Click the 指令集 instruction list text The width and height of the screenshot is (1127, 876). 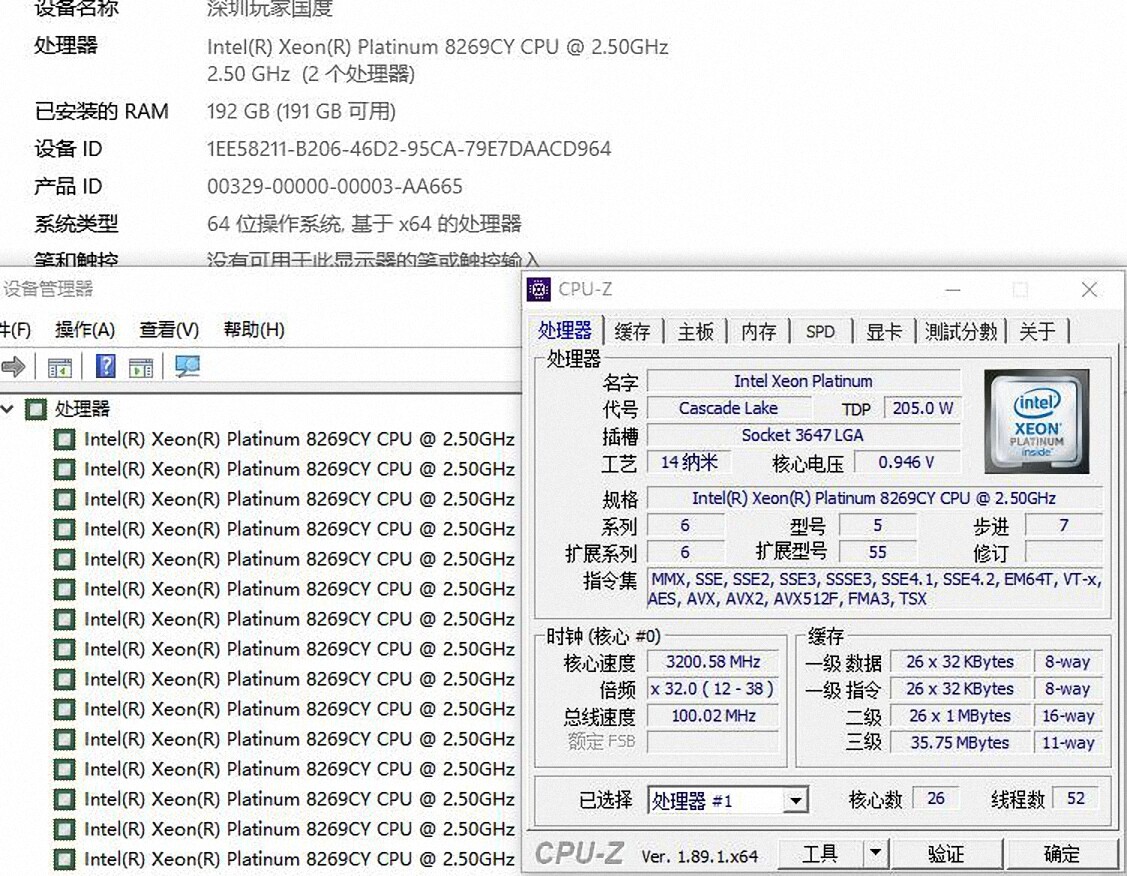[x=874, y=589]
